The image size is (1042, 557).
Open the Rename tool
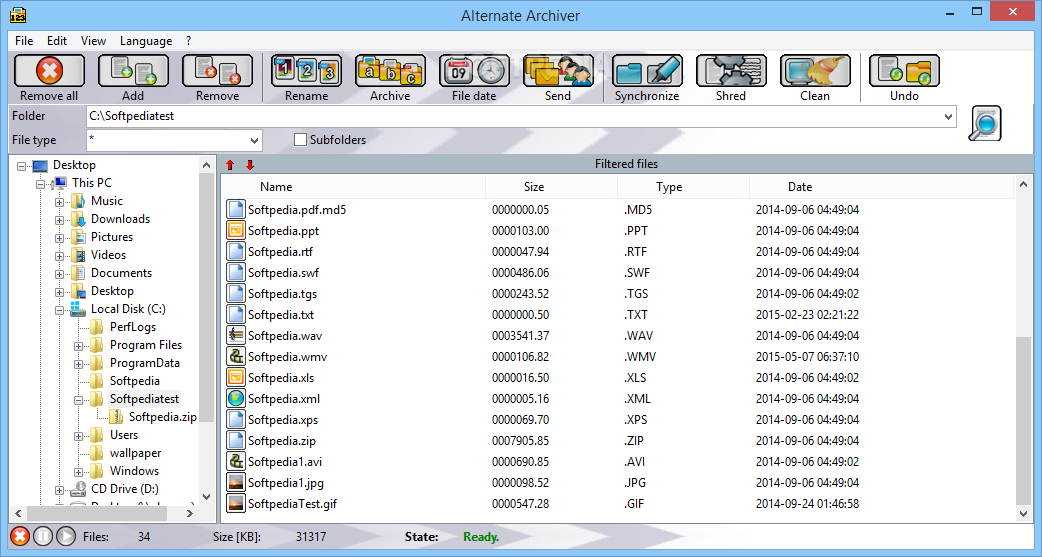[x=306, y=70]
